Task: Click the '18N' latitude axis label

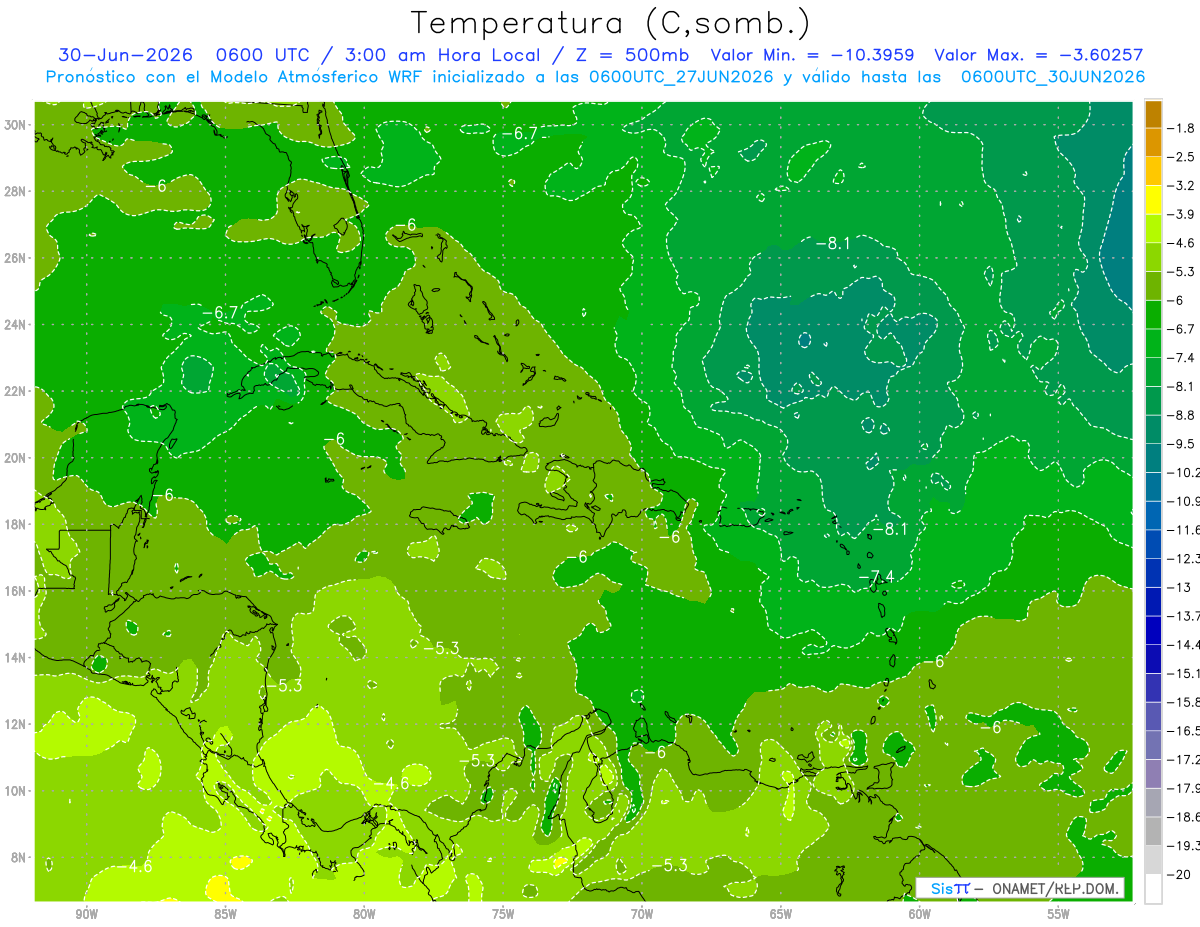Action: (x=17, y=524)
